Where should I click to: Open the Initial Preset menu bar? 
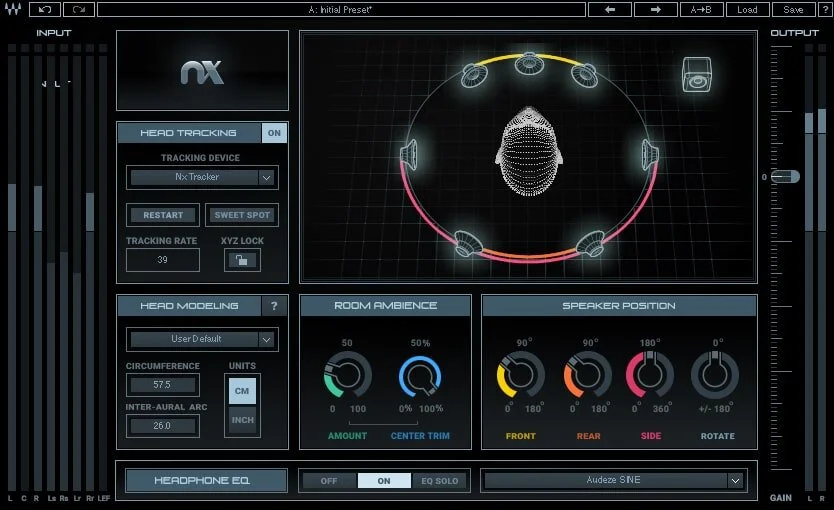coord(341,10)
